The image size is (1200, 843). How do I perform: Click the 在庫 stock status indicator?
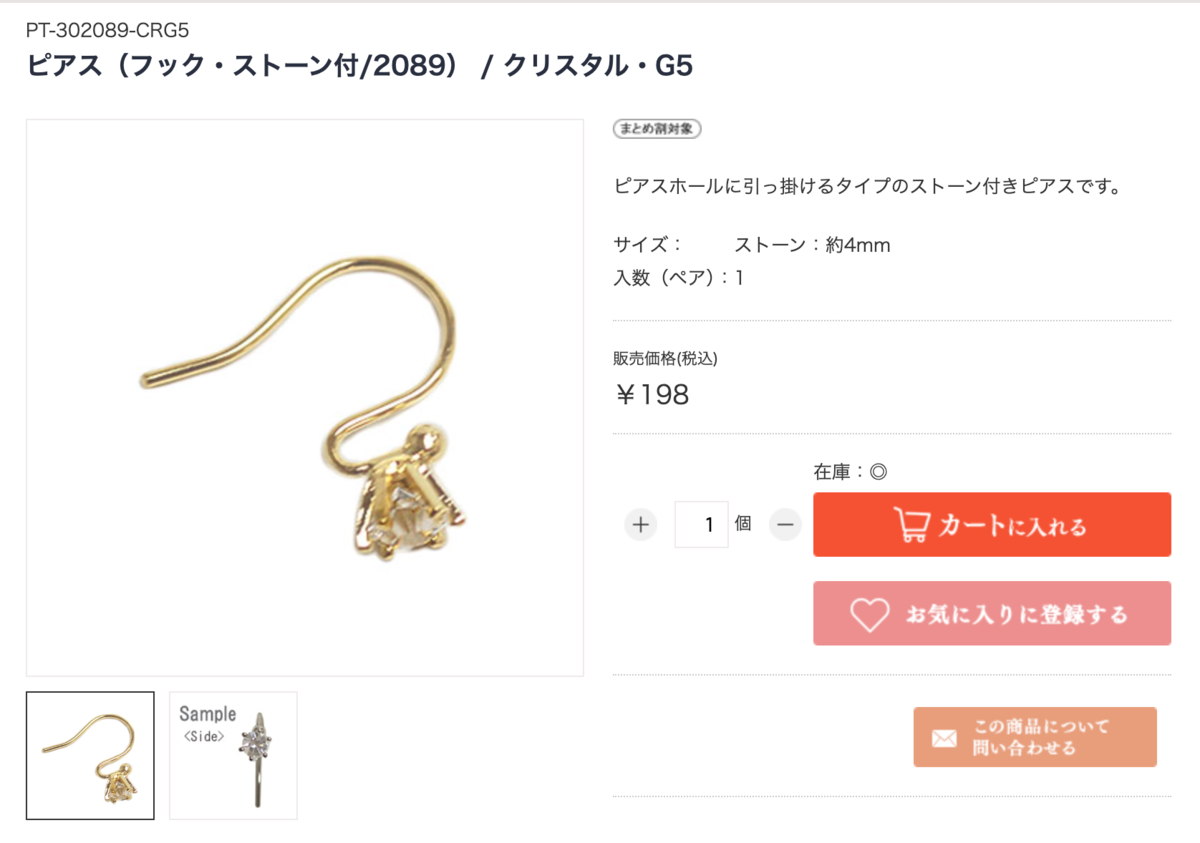pos(850,472)
